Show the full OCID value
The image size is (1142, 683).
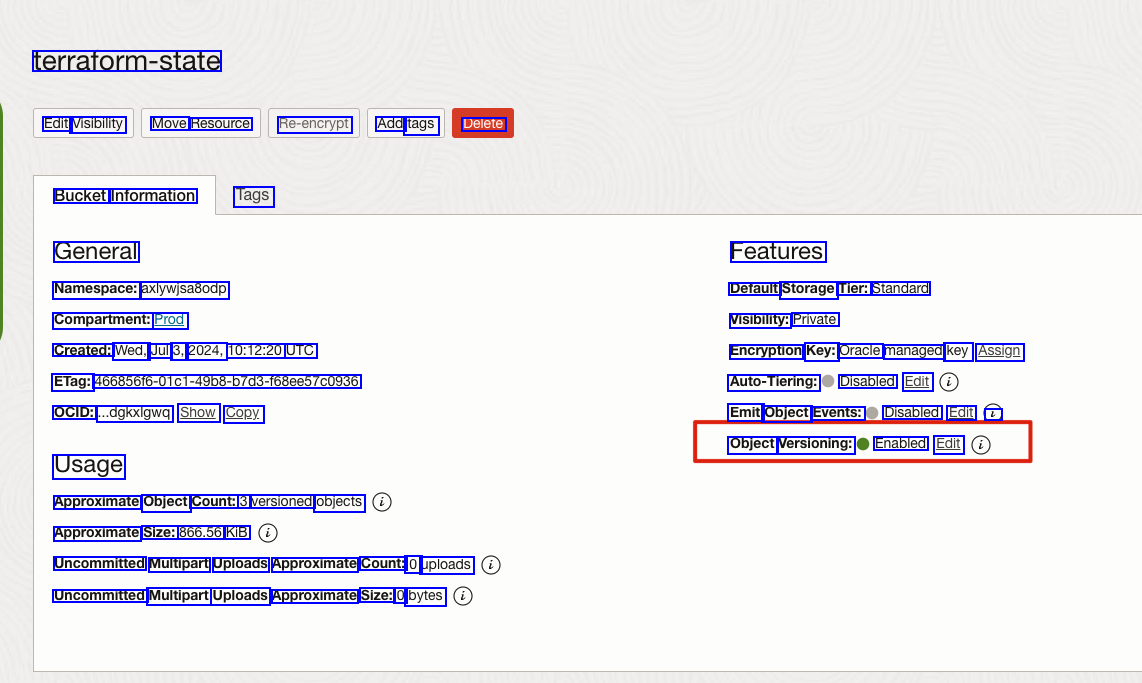click(198, 413)
